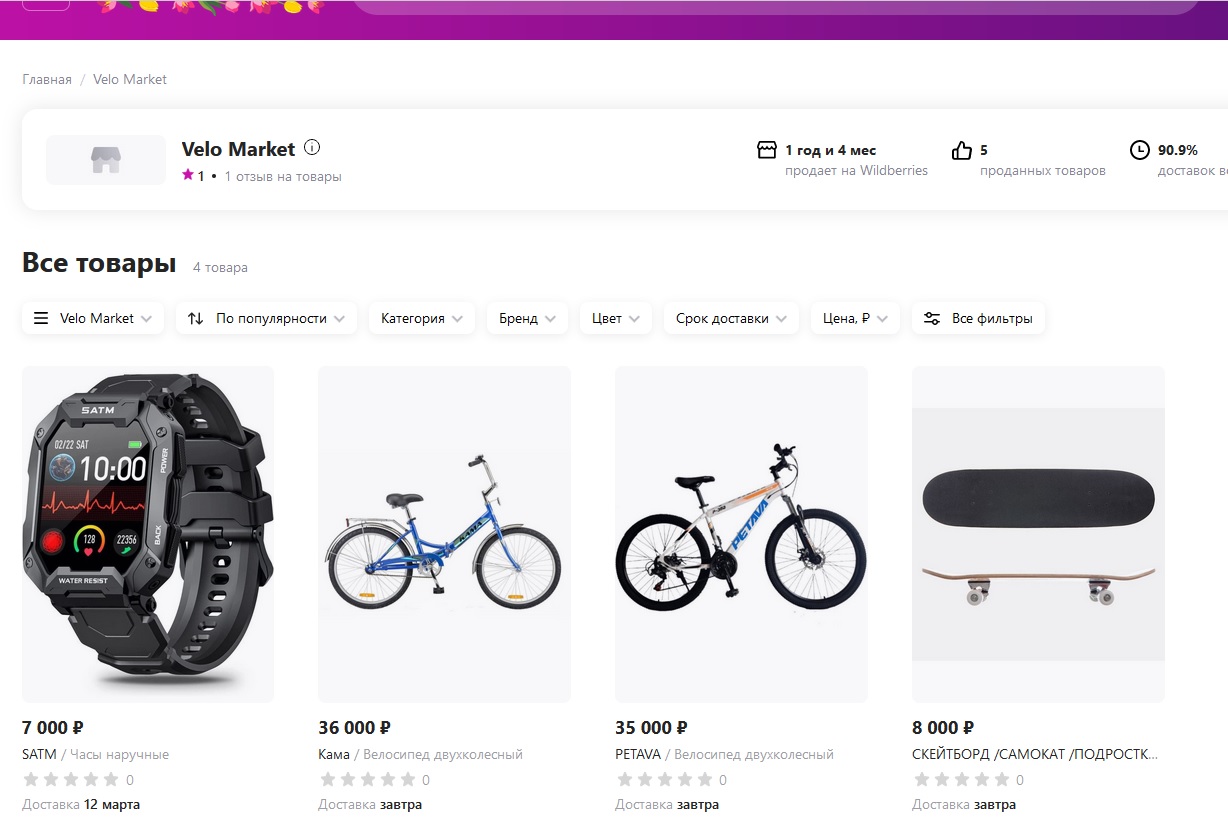Click the store placeholder logo icon
Viewport: 1228px width, 830px height.
tap(106, 160)
